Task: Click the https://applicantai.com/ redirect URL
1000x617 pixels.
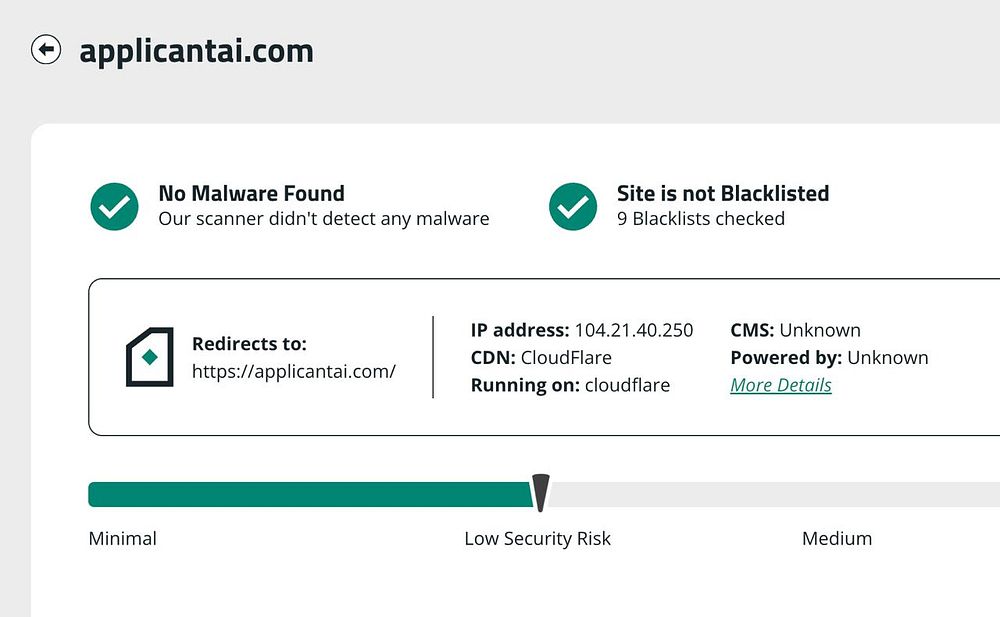Action: coord(294,371)
